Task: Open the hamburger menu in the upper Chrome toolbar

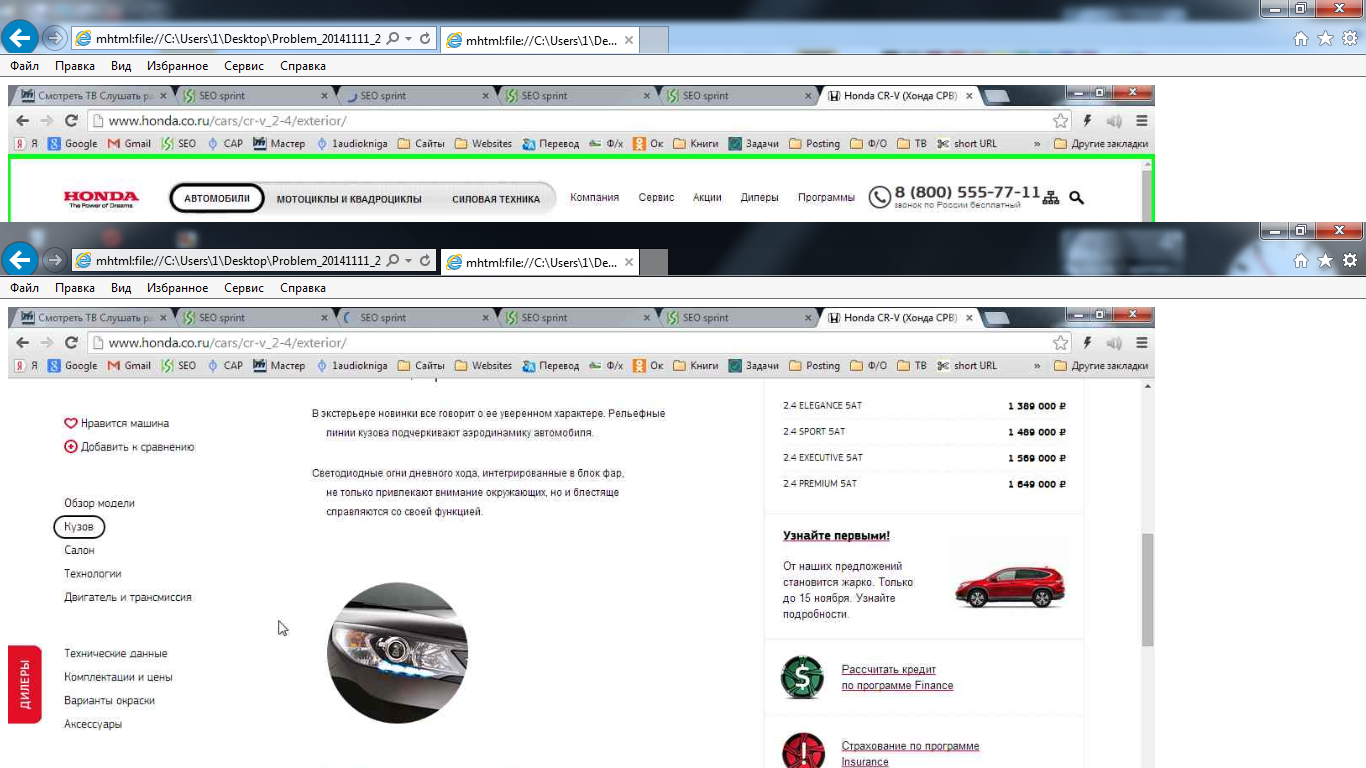Action: click(1141, 121)
